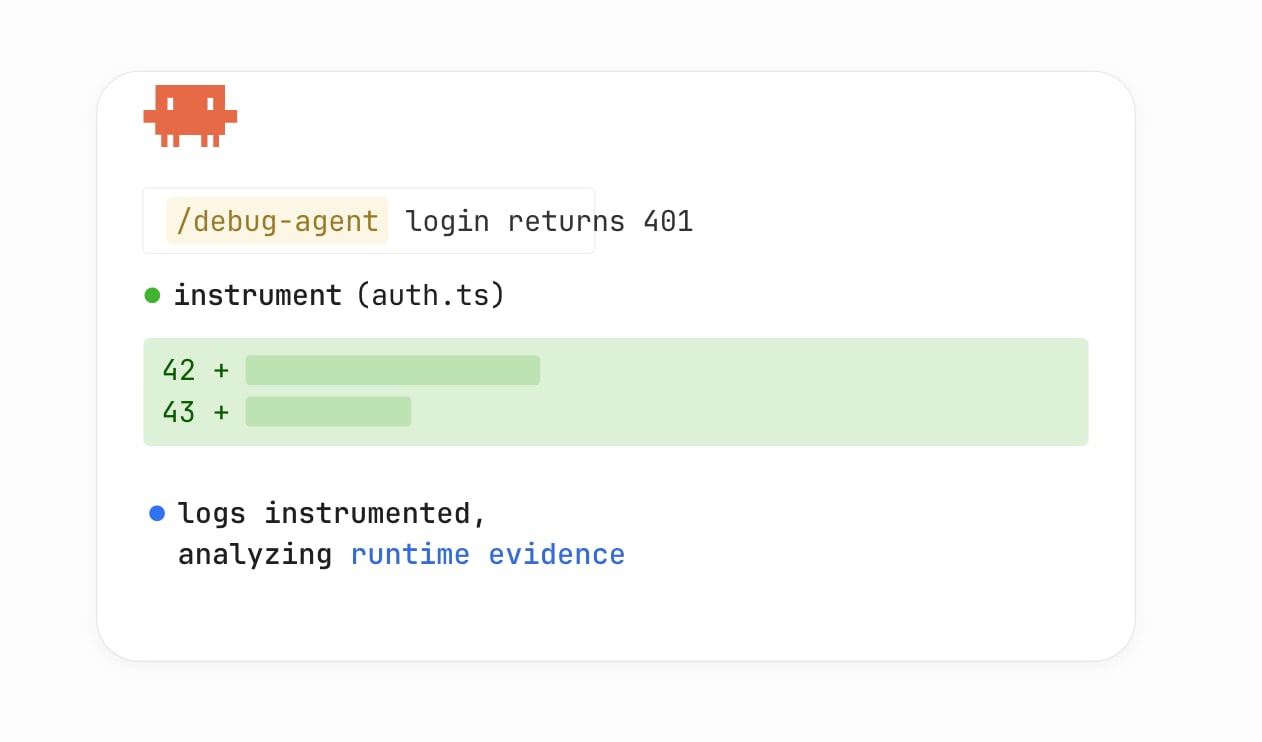
Task: Open the blue "evidence" link word
Action: click(556, 554)
